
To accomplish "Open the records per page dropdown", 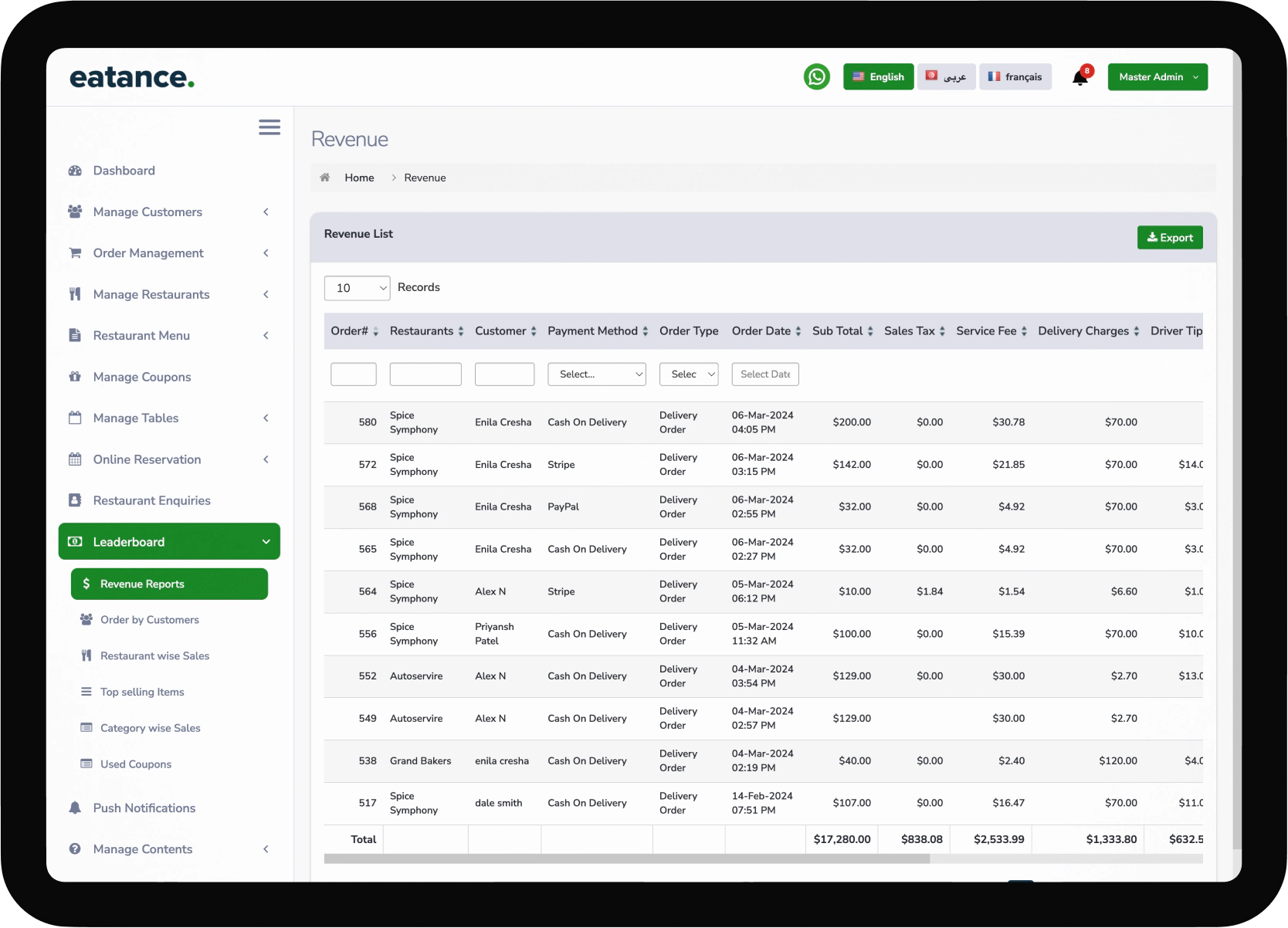I will click(x=357, y=288).
